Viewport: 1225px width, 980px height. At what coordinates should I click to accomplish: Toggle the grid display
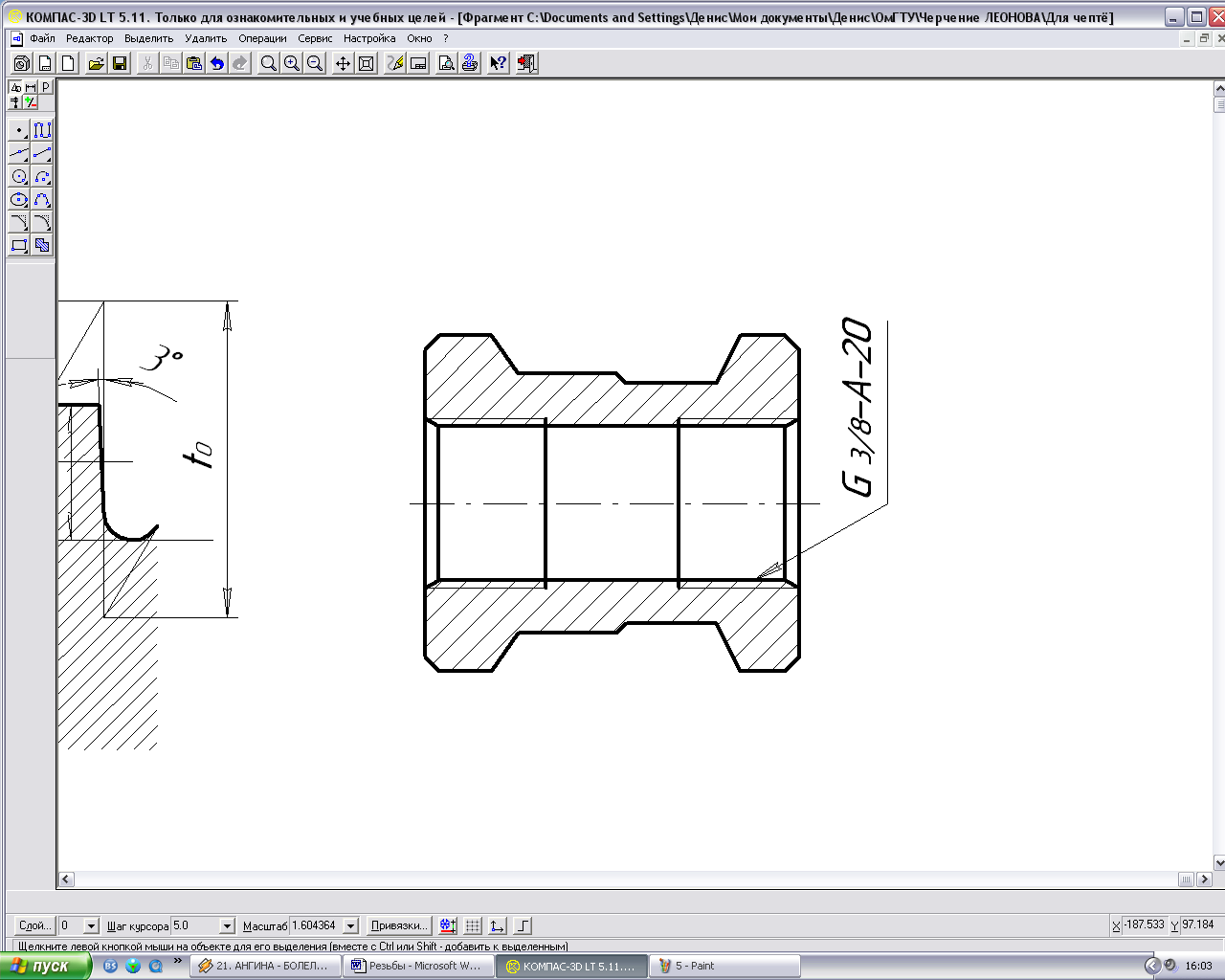coord(473,925)
